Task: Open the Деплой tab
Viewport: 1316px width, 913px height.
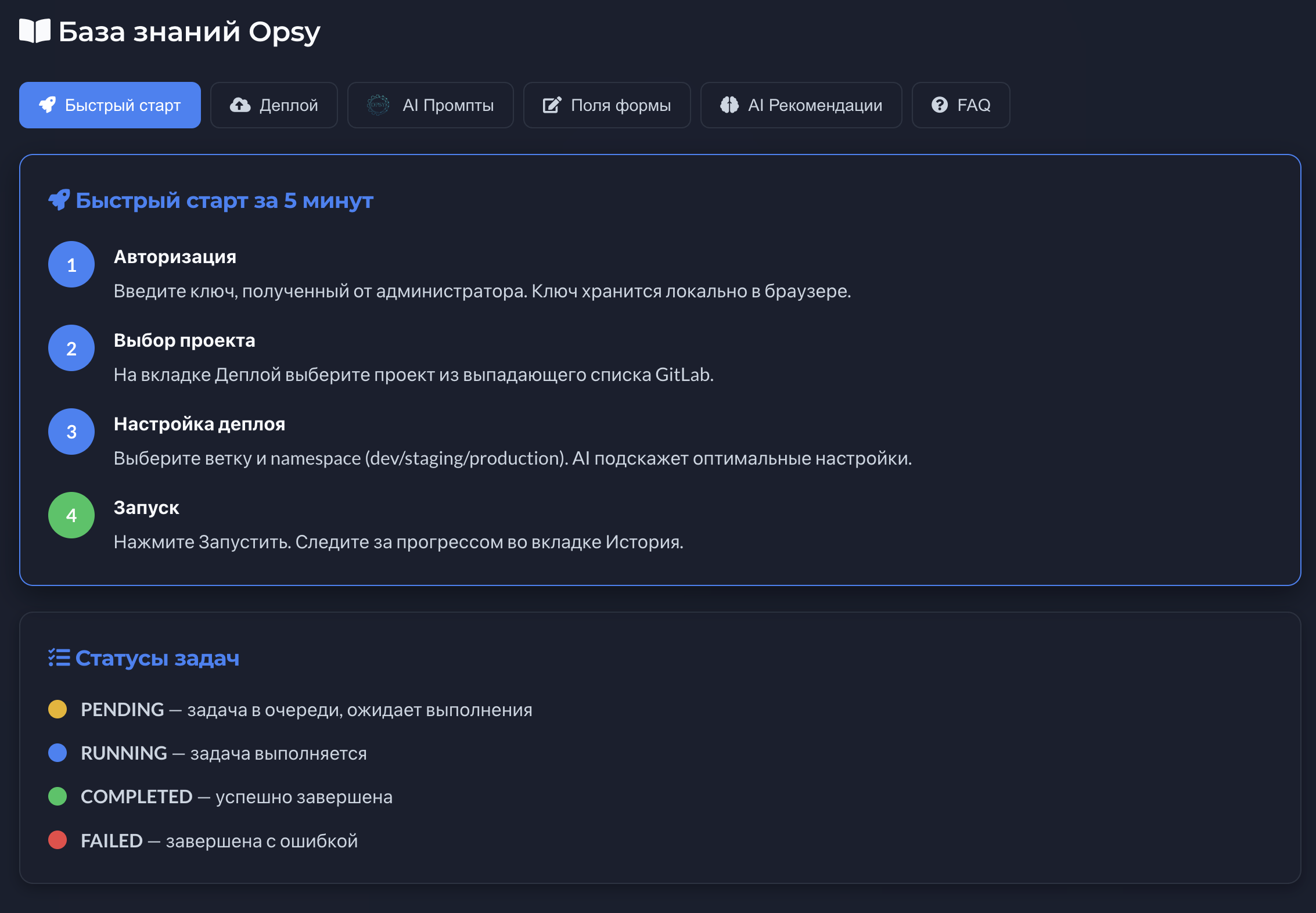Action: [x=288, y=105]
